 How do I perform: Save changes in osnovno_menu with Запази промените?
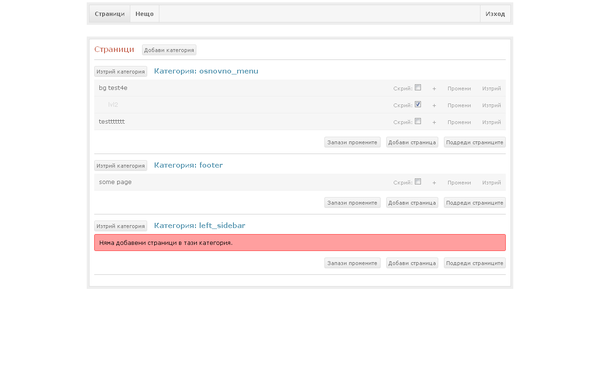point(352,142)
